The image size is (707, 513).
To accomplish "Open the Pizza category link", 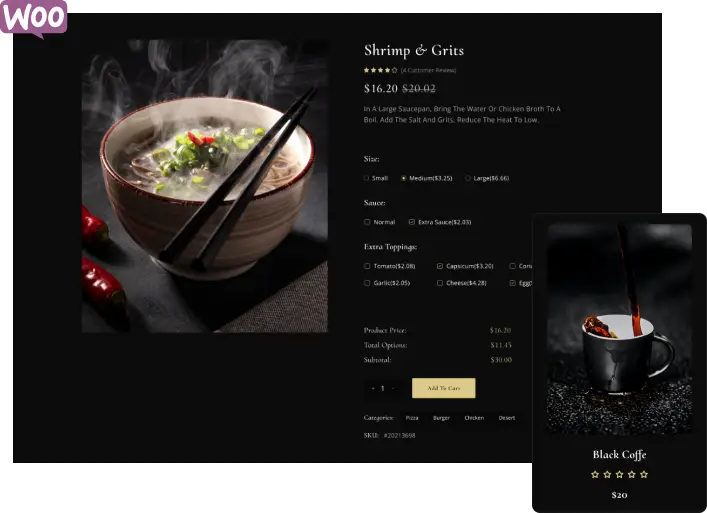I will click(412, 418).
